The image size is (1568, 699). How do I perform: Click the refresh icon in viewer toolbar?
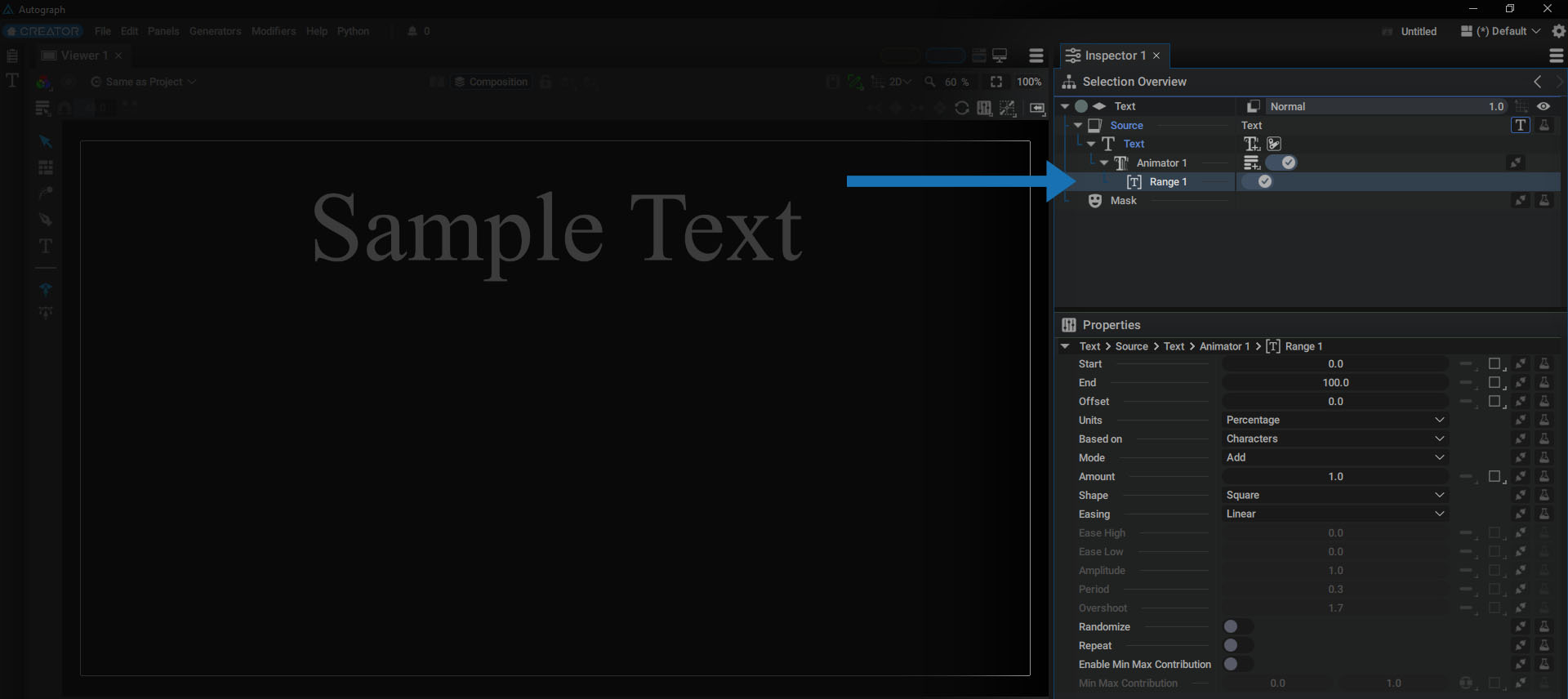[962, 108]
